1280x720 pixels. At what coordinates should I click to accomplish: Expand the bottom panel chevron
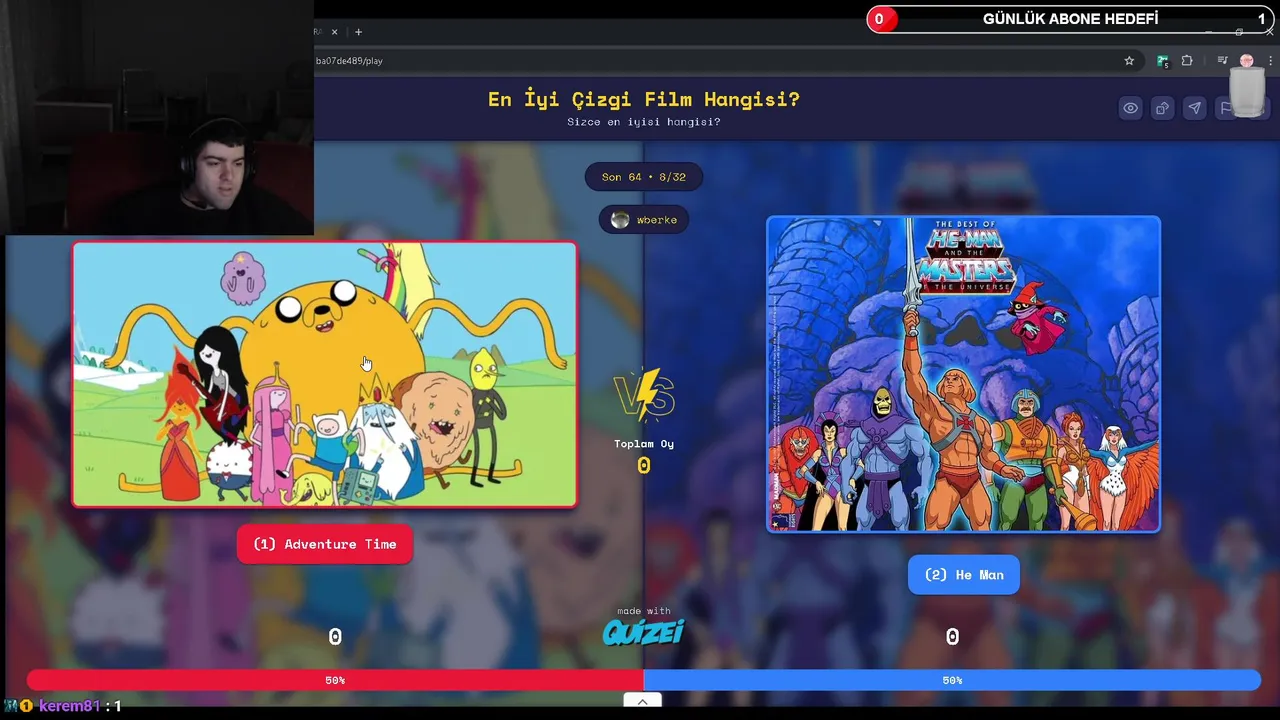coord(643,701)
